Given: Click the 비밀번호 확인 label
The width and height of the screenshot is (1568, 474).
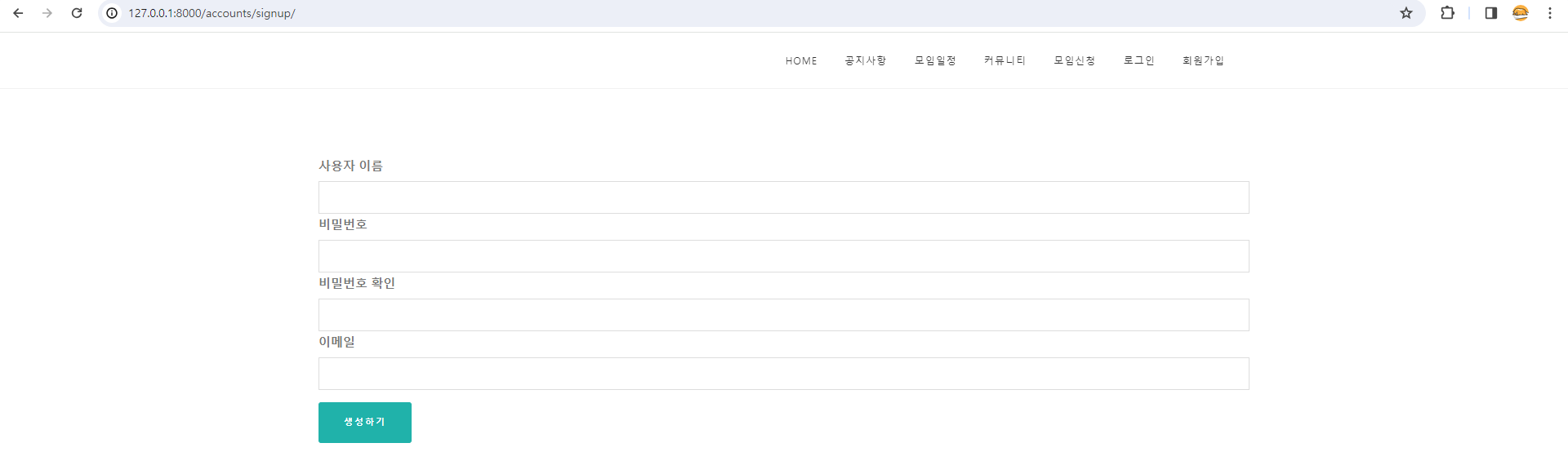Looking at the screenshot, I should point(357,283).
